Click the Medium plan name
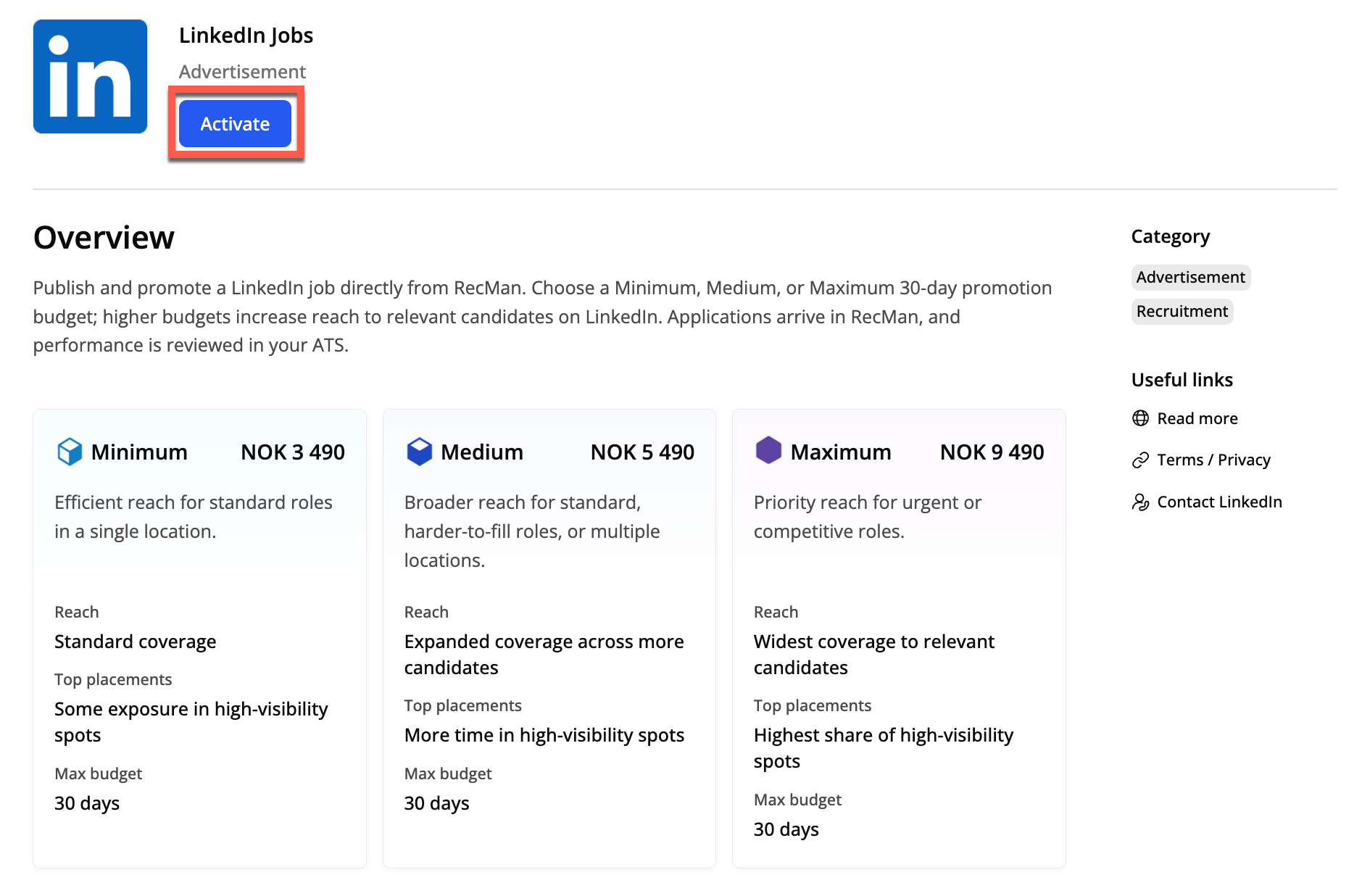The image size is (1370, 896). (x=482, y=452)
